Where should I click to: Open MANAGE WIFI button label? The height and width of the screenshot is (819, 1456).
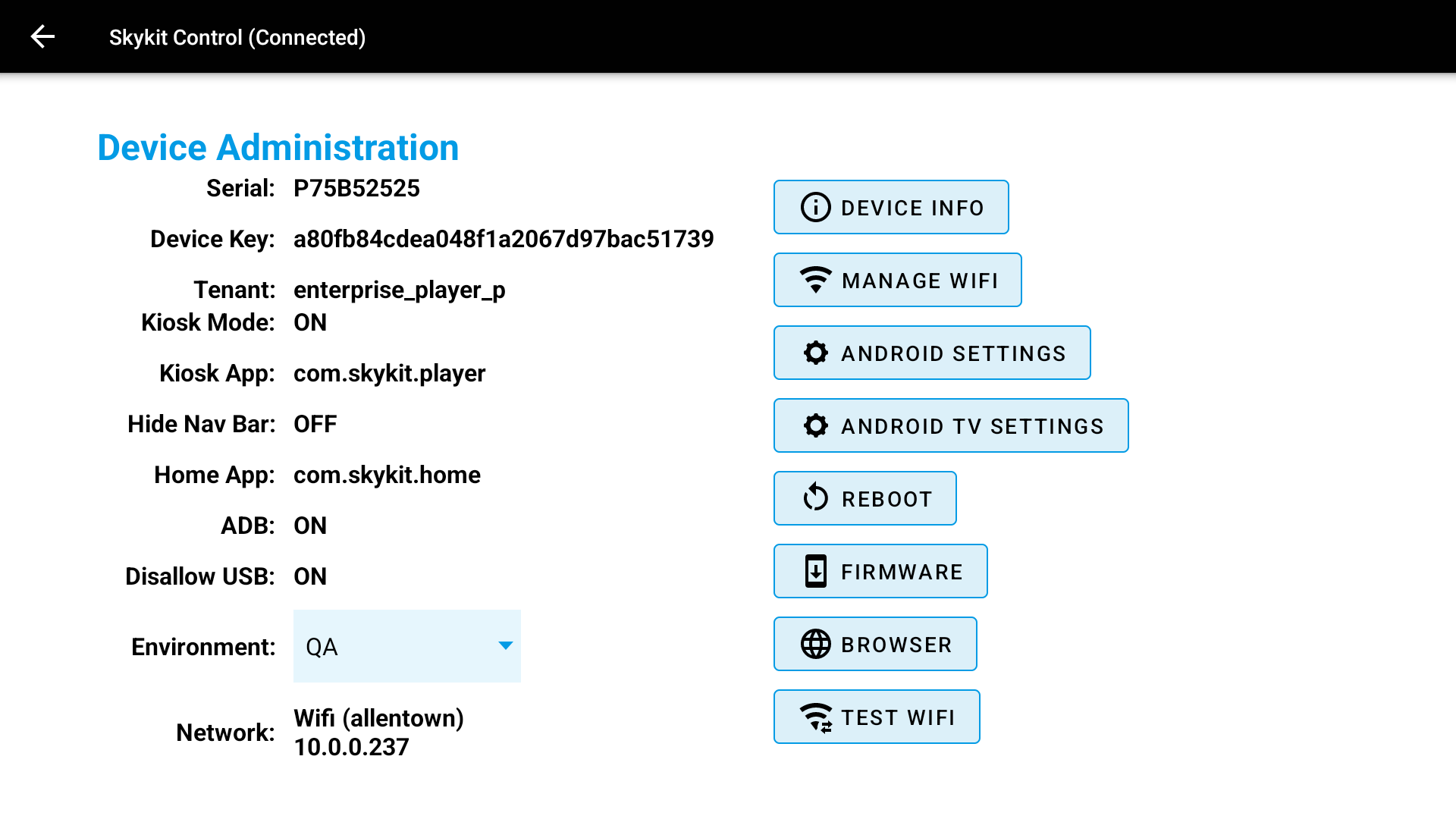[x=920, y=281]
